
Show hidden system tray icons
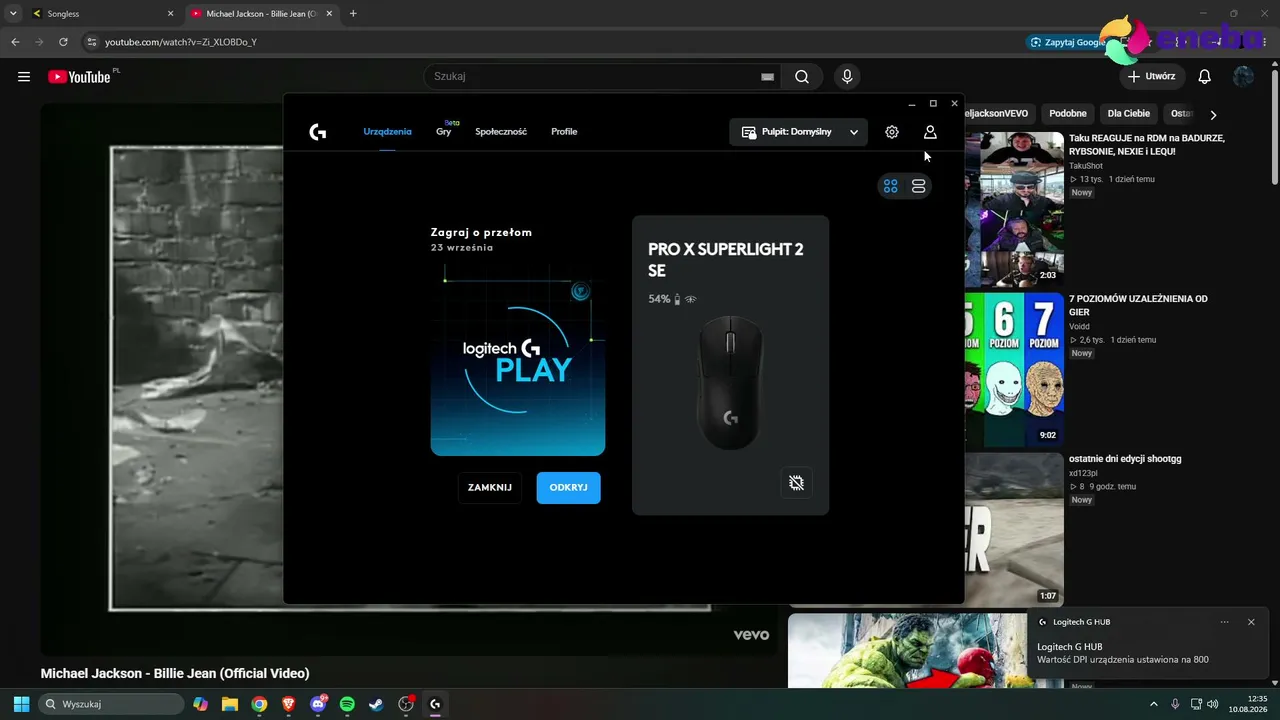tap(1153, 704)
